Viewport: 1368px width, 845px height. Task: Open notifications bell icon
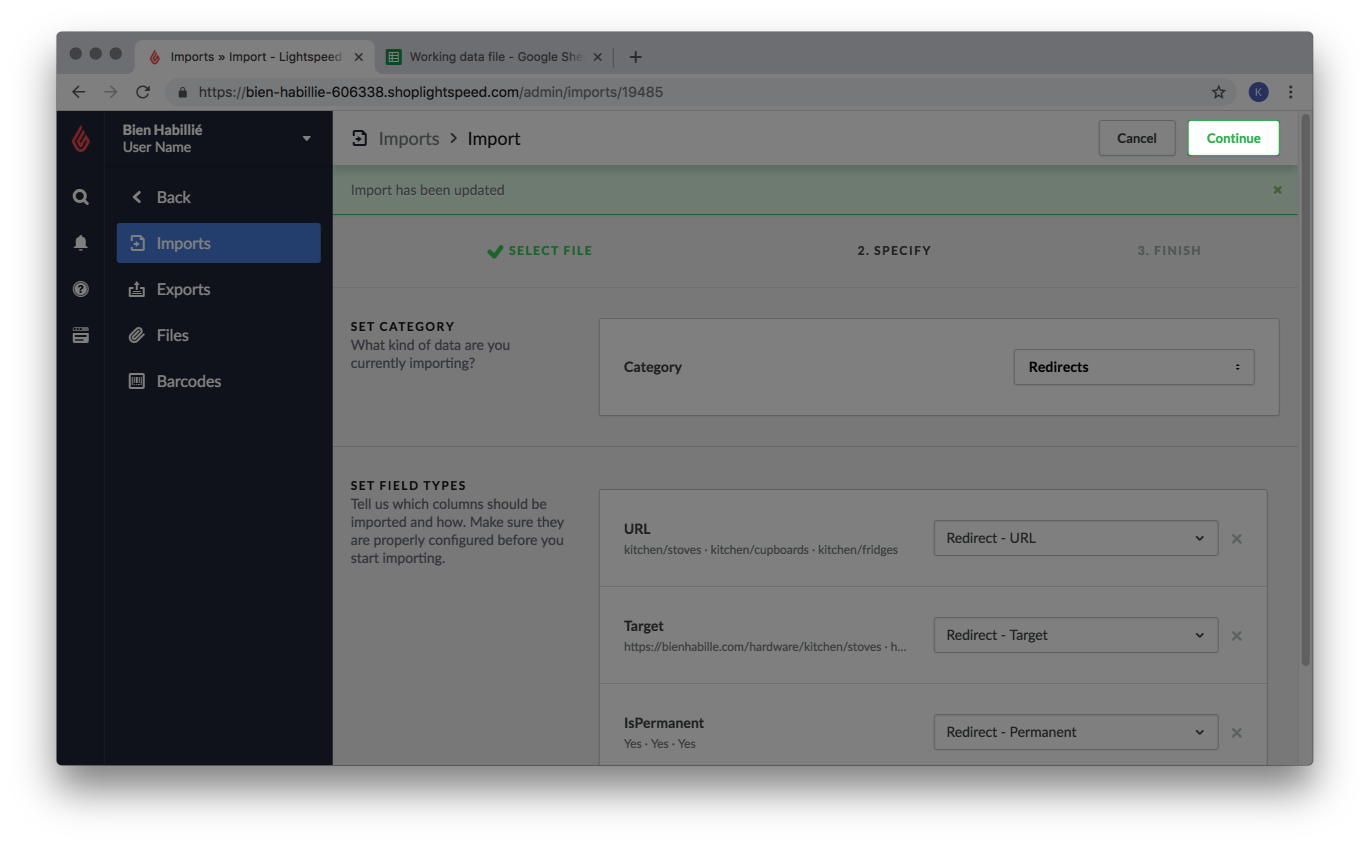point(81,243)
